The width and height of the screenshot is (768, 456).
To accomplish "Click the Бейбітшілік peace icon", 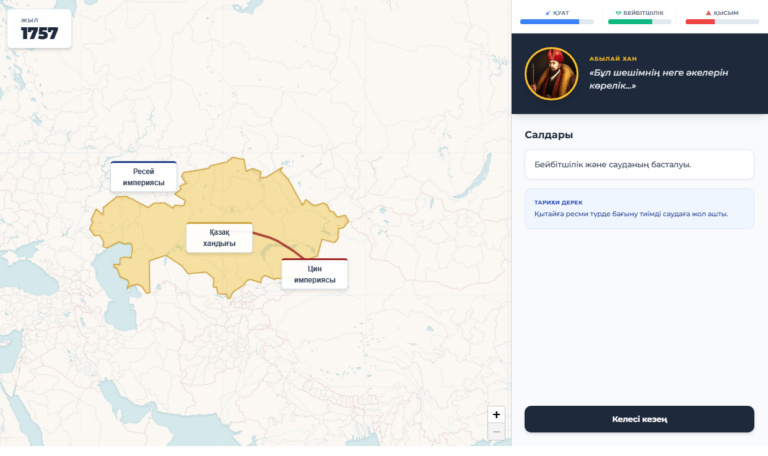I will (618, 13).
